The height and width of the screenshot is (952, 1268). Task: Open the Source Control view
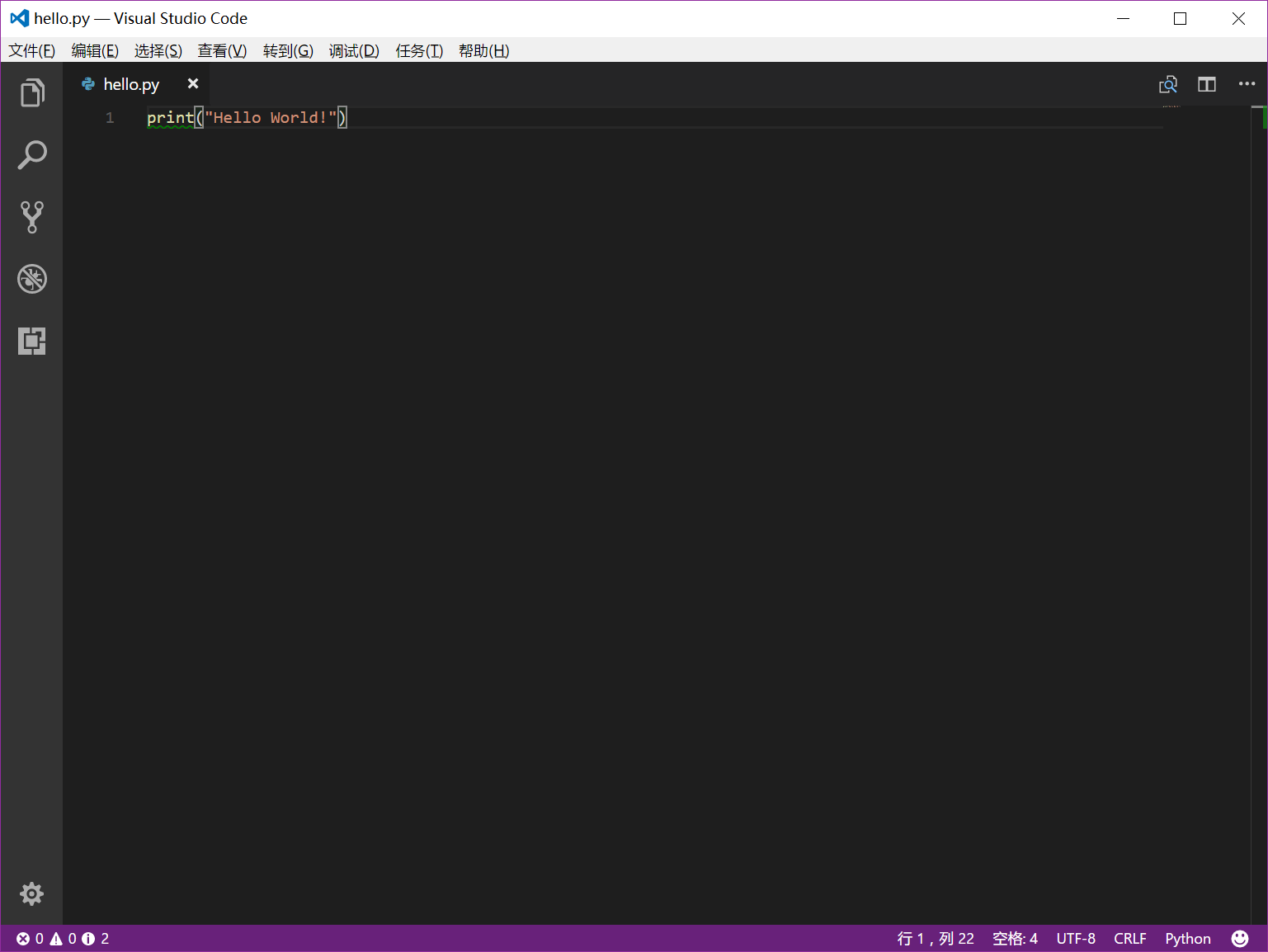(32, 217)
